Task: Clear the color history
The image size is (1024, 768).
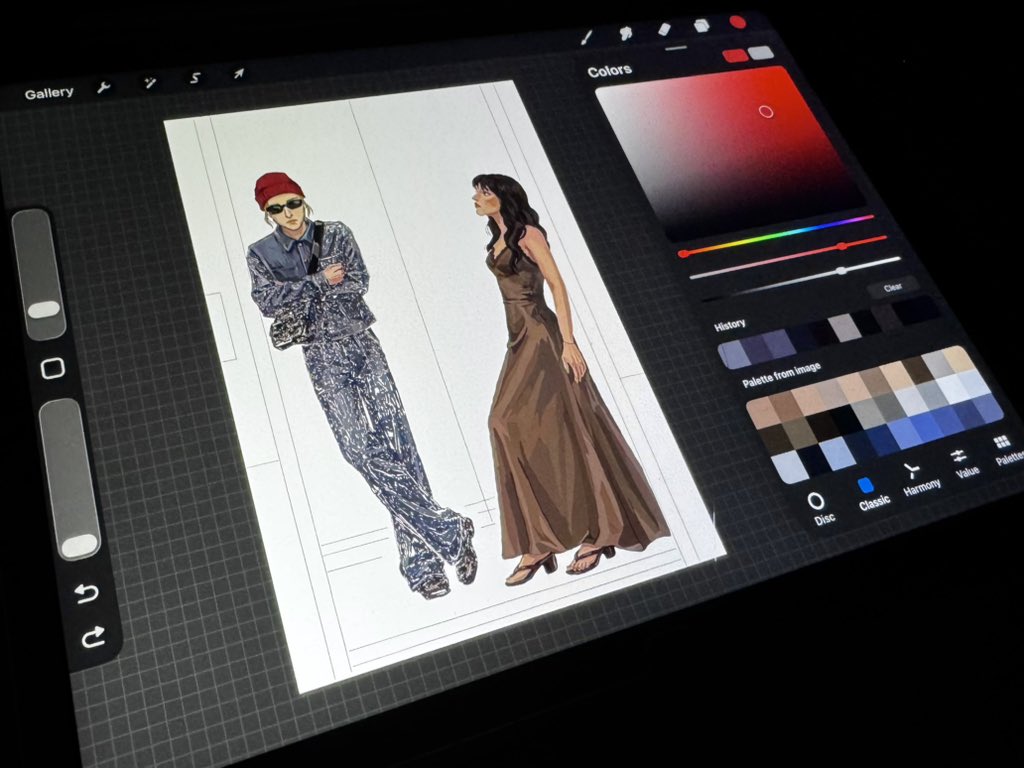Action: tap(893, 287)
